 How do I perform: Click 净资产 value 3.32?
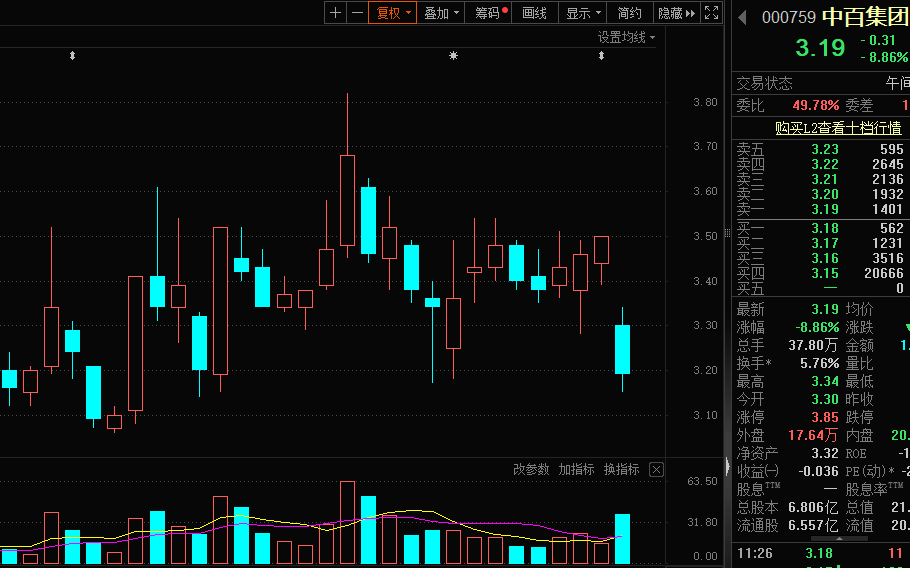(825, 453)
